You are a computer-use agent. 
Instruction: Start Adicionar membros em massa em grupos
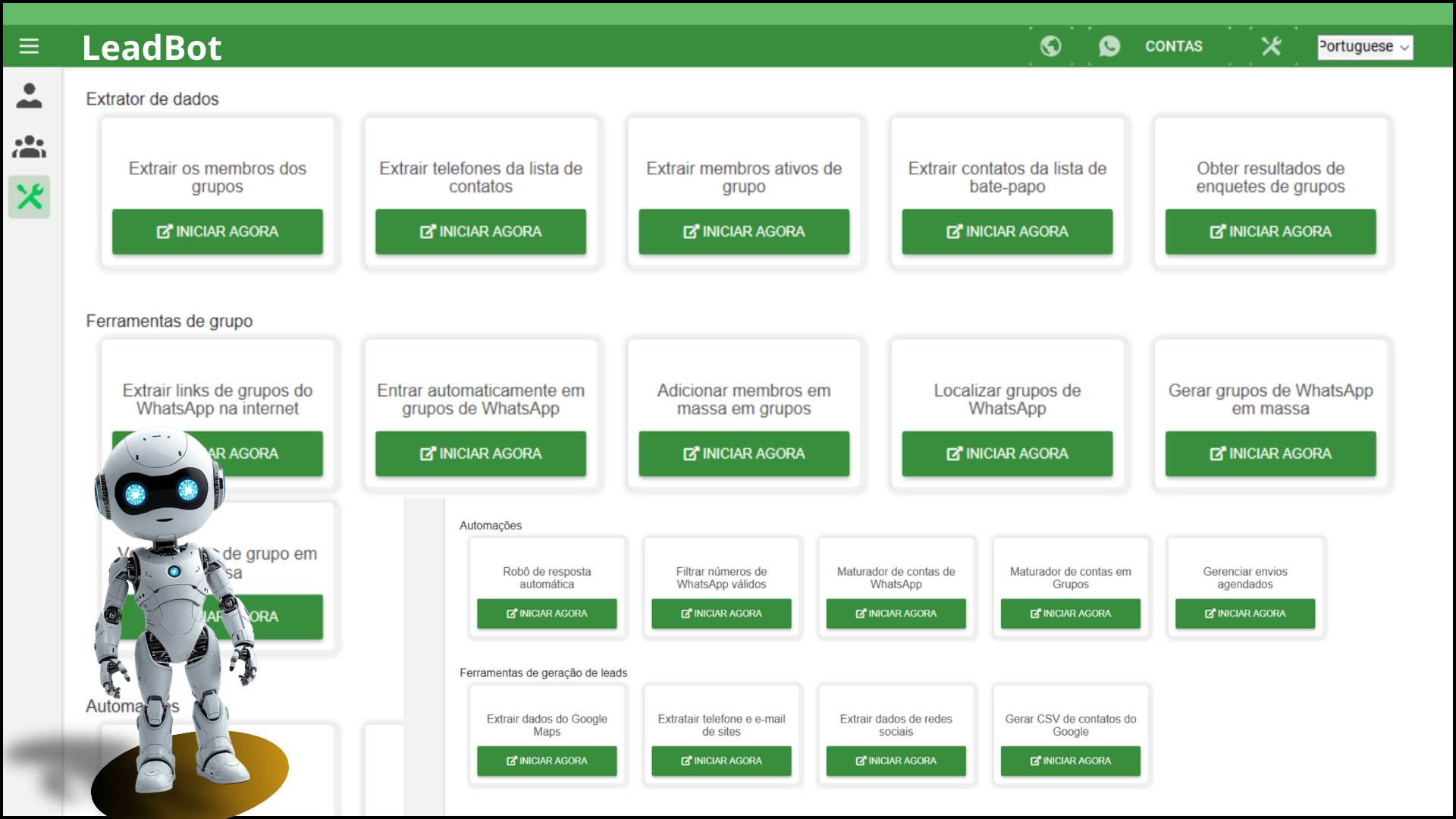tap(744, 453)
